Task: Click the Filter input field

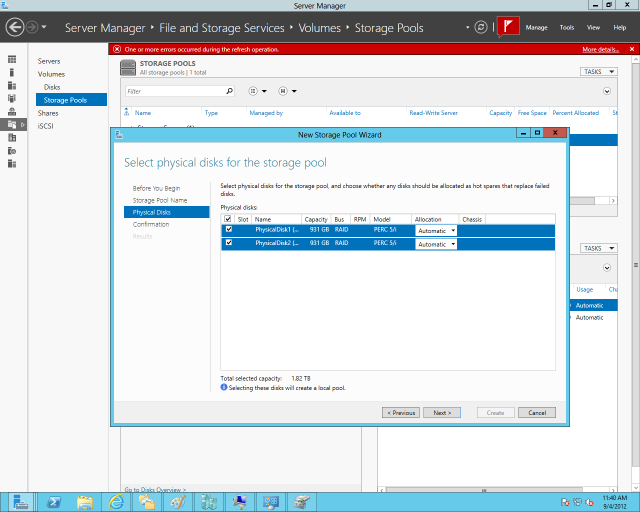Action: [176, 91]
